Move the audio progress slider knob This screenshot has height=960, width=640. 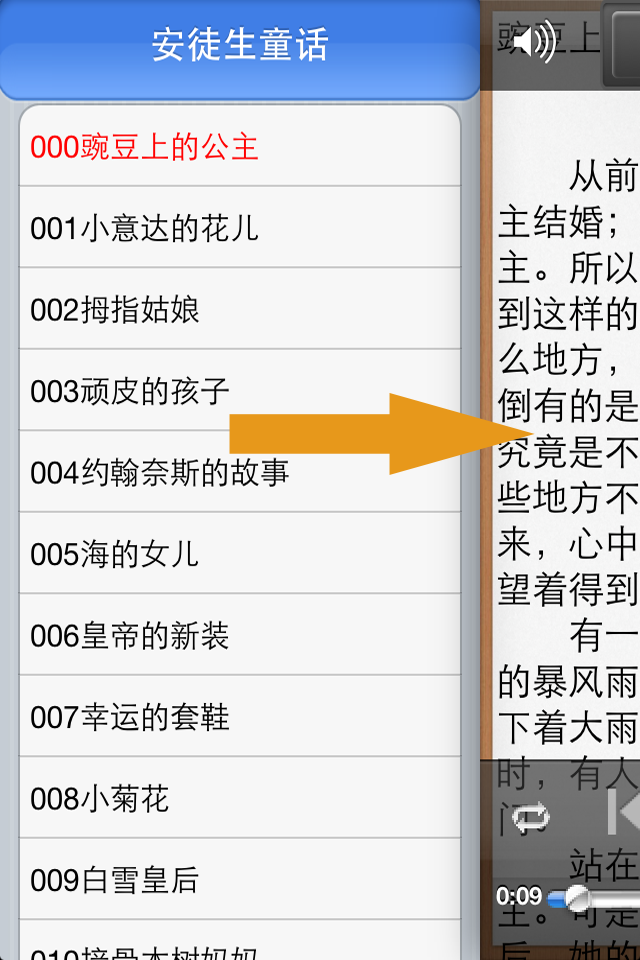click(576, 899)
